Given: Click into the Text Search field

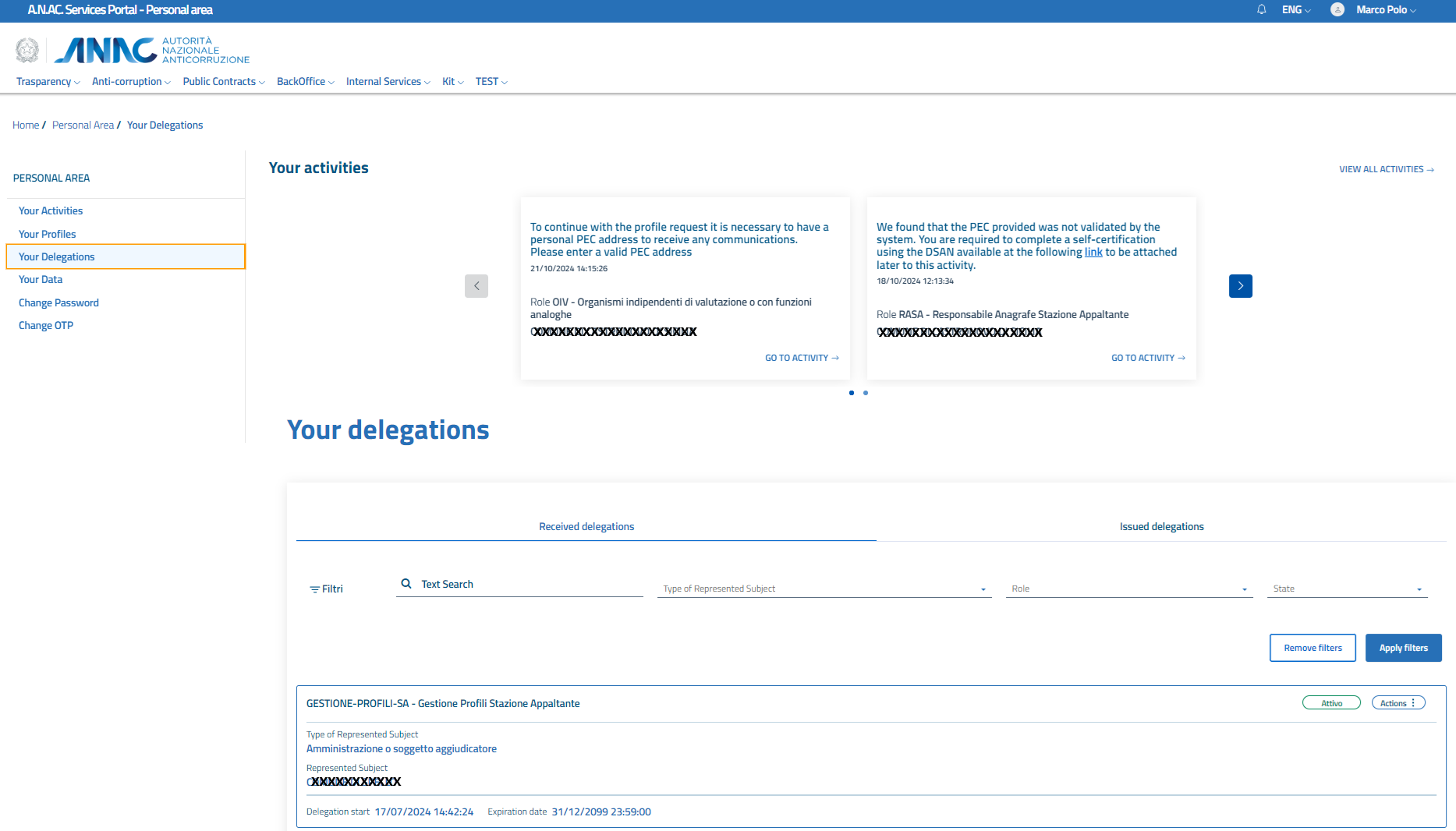Looking at the screenshot, I should point(530,585).
